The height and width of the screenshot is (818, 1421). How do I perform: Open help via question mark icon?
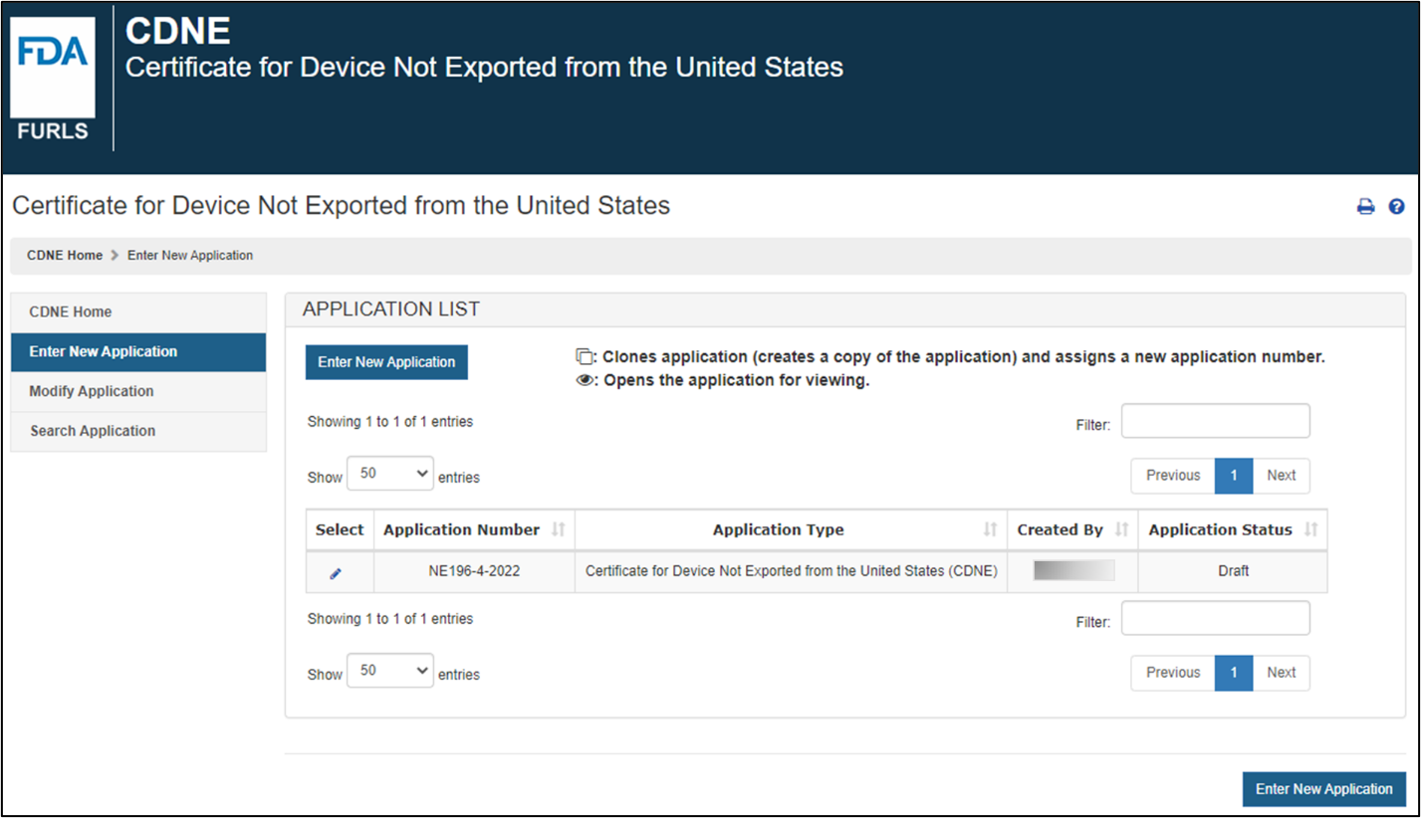click(1397, 207)
